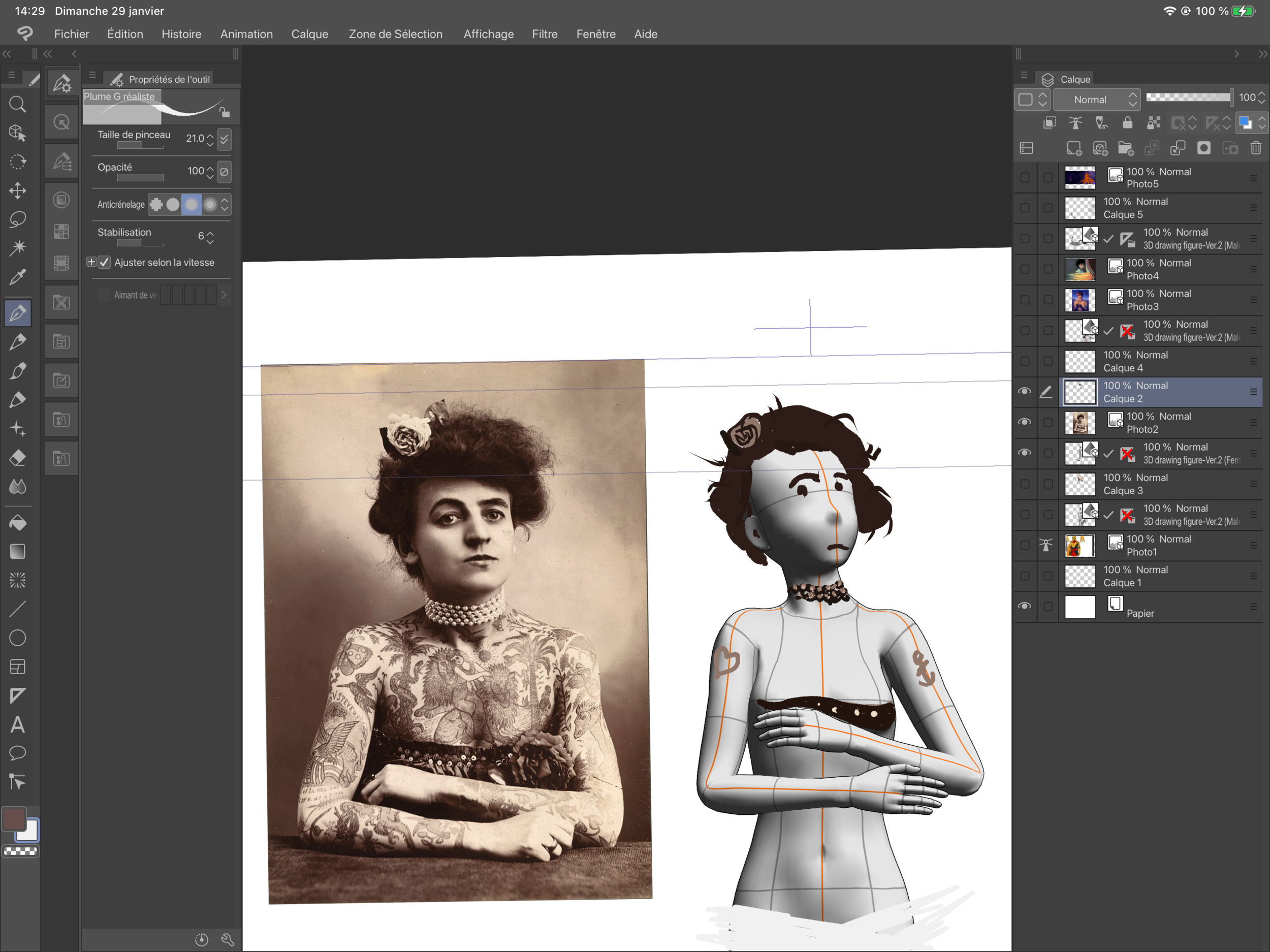This screenshot has width=1270, height=952.
Task: Create new folder layer icon
Action: [x=1125, y=148]
